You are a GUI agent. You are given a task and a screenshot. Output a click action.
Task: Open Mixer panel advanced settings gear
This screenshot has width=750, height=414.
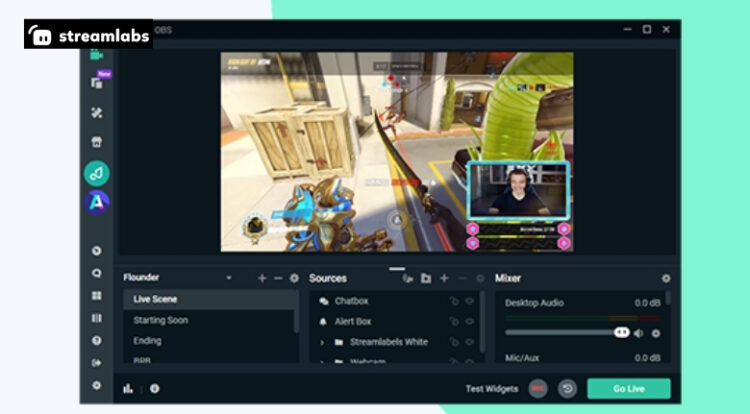click(x=666, y=278)
